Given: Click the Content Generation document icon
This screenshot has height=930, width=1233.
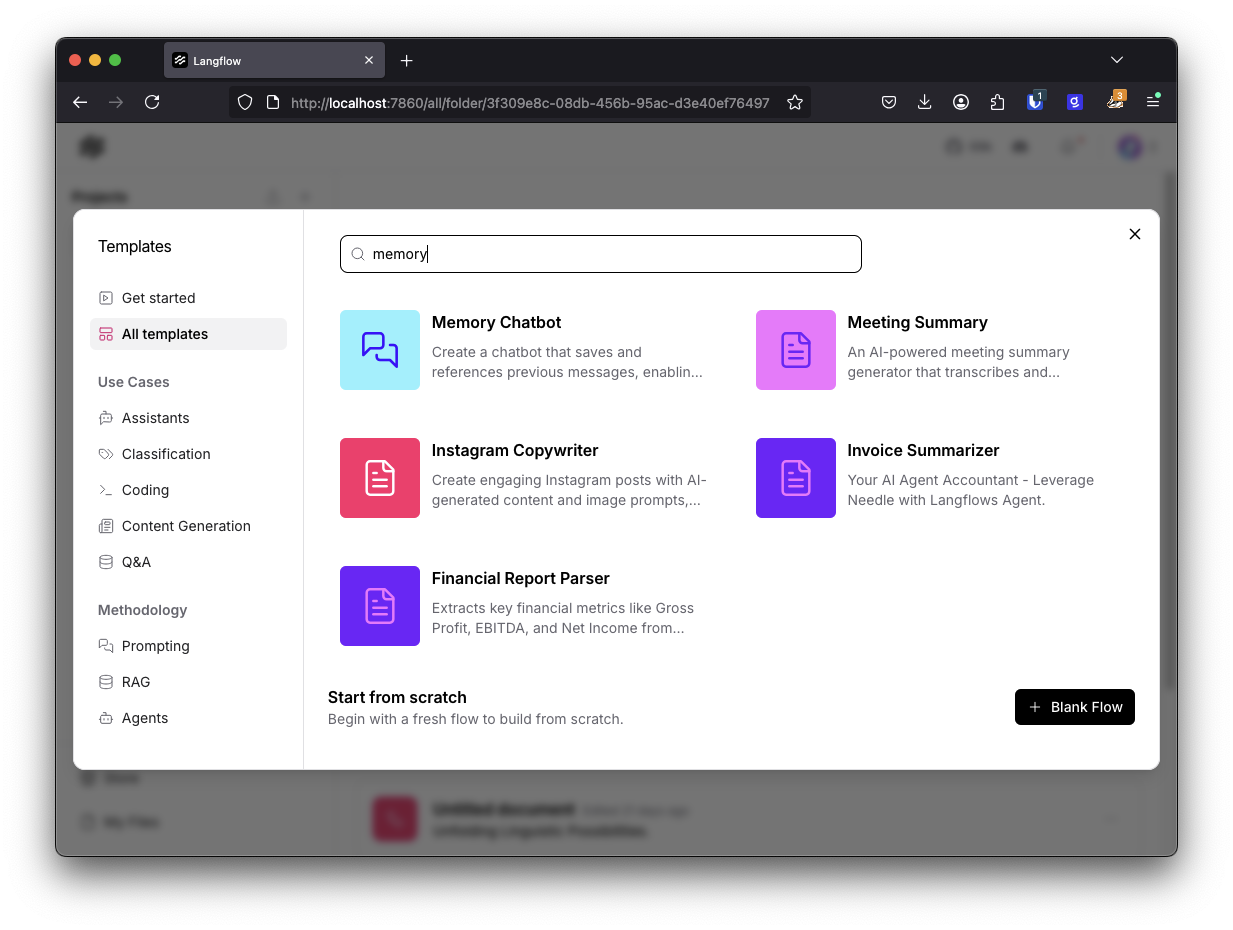Looking at the screenshot, I should click(x=106, y=526).
